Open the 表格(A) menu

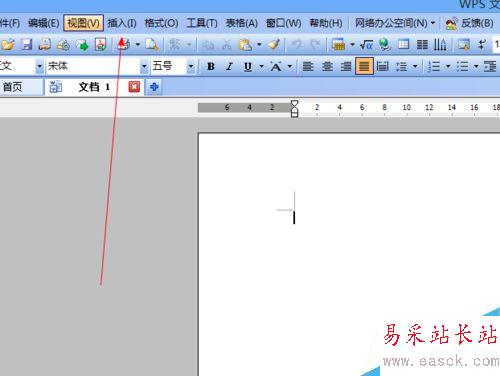click(x=242, y=23)
